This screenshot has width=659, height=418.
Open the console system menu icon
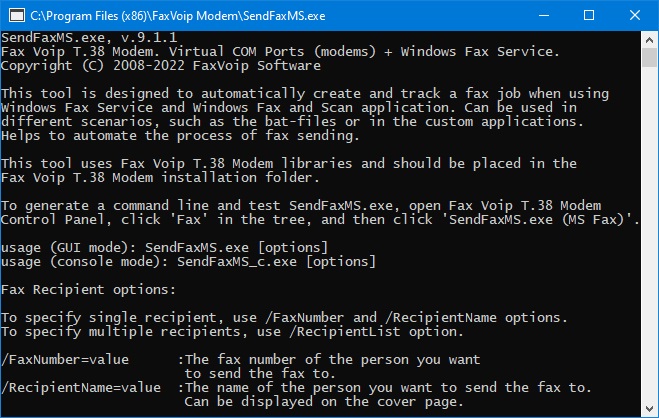click(x=17, y=16)
